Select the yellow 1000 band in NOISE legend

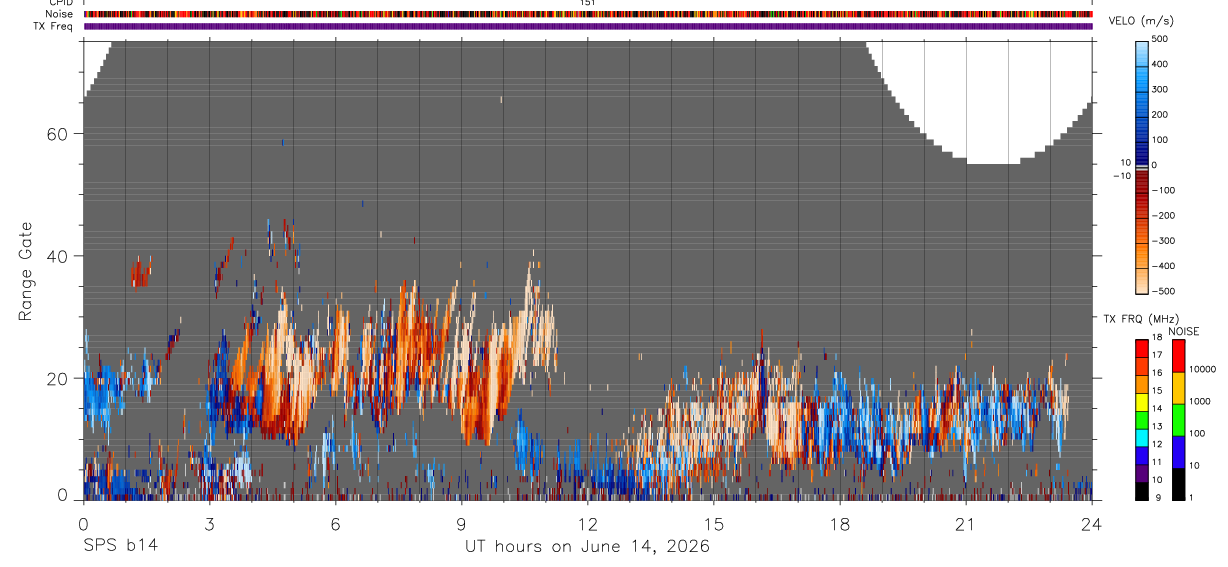tap(1178, 388)
